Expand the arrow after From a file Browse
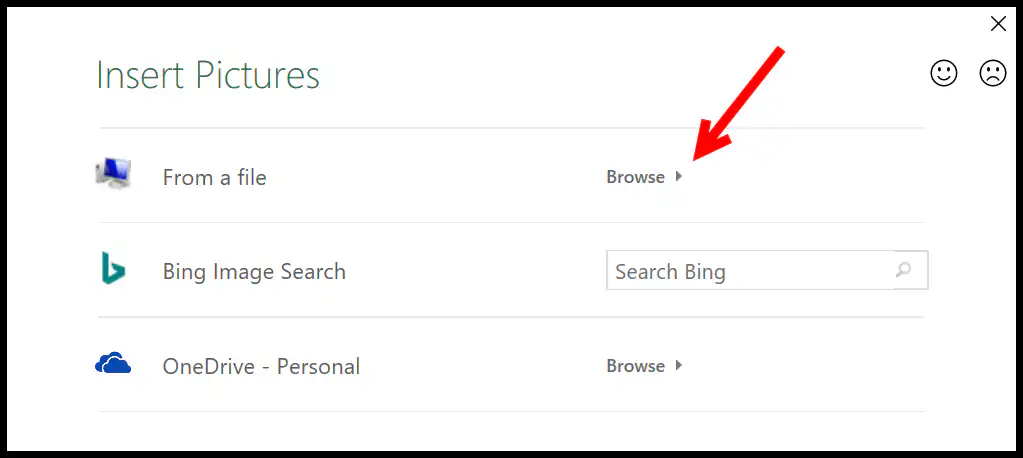Screen dimensions: 1023x458 pyautogui.click(x=679, y=176)
